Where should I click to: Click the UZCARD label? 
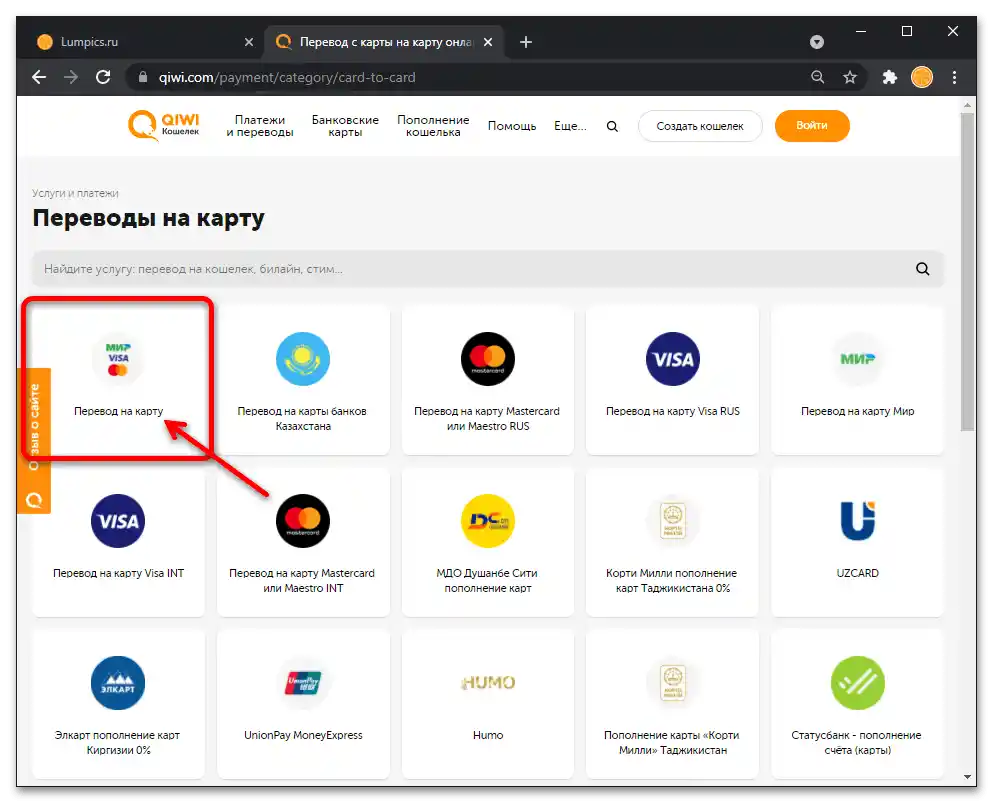coord(857,573)
